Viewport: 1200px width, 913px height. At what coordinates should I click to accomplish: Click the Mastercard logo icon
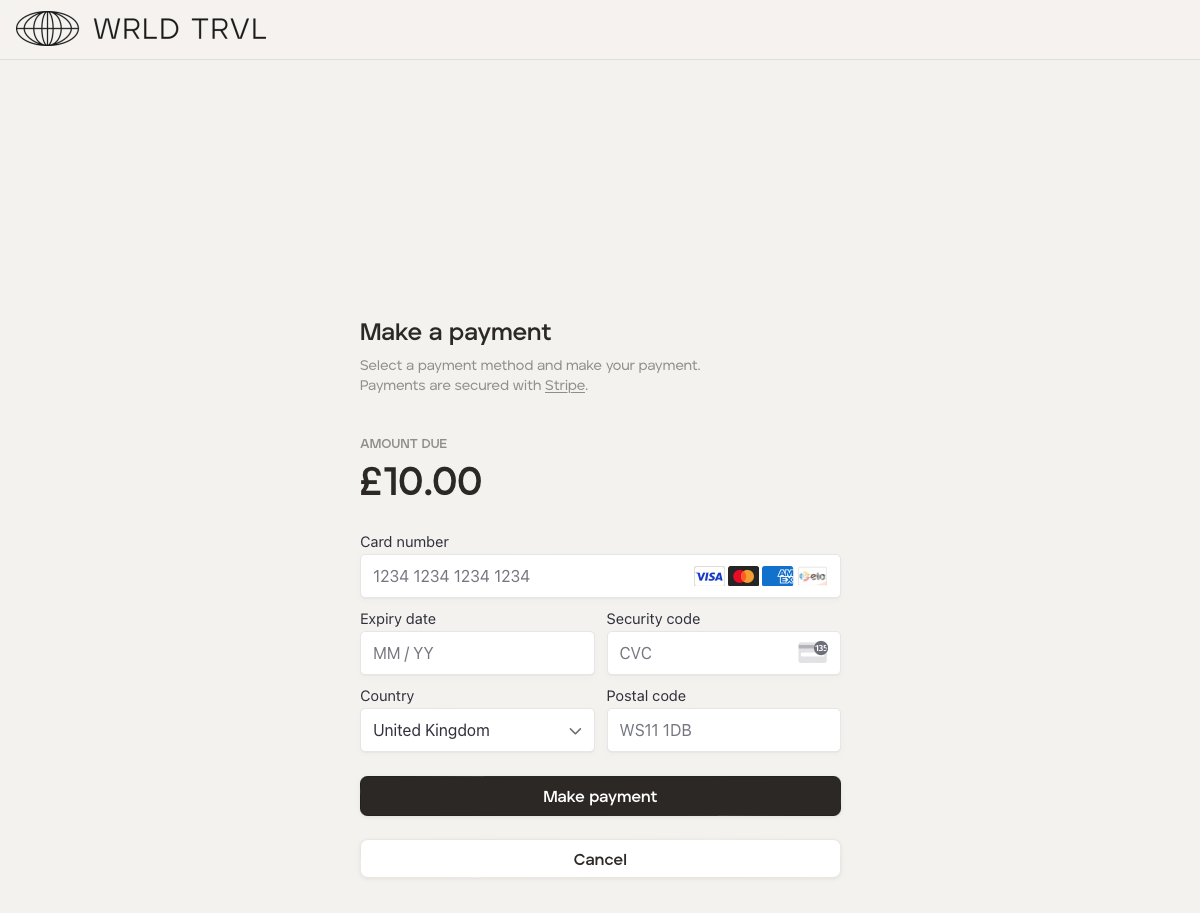pyautogui.click(x=743, y=576)
